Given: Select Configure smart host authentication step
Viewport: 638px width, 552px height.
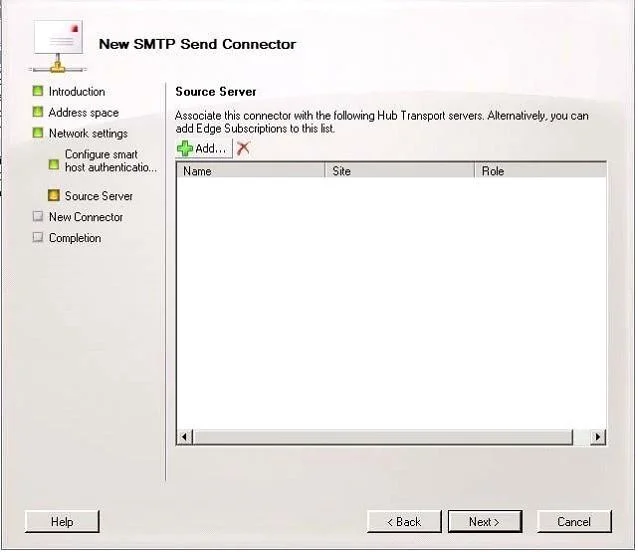Looking at the screenshot, I should coord(111,161).
